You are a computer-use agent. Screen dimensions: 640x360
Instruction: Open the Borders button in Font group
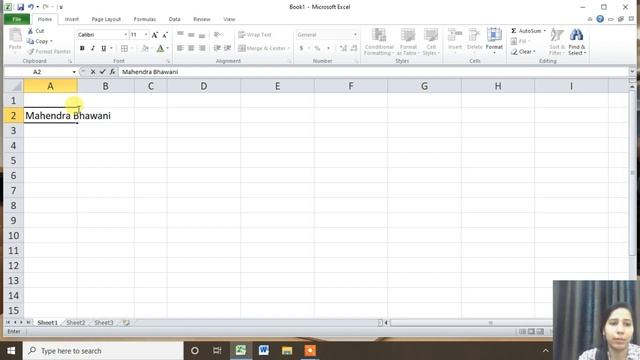click(124, 49)
